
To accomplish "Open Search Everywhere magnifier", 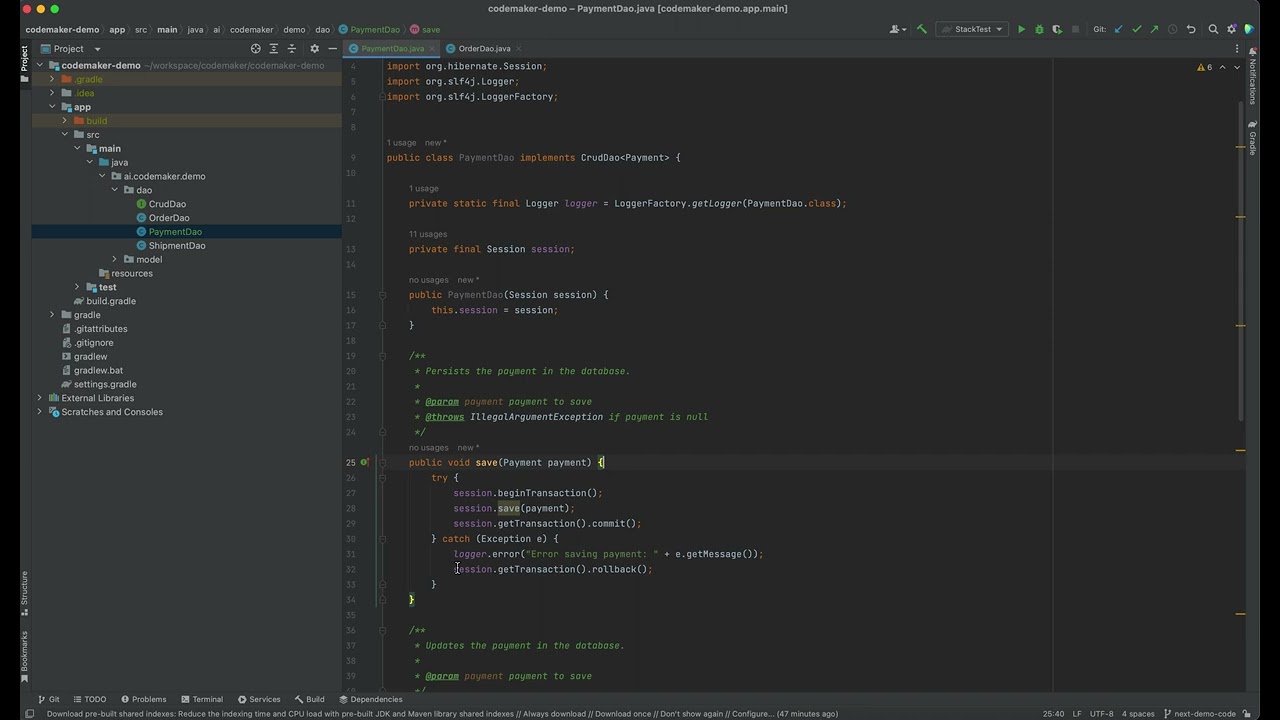I will point(1213,29).
